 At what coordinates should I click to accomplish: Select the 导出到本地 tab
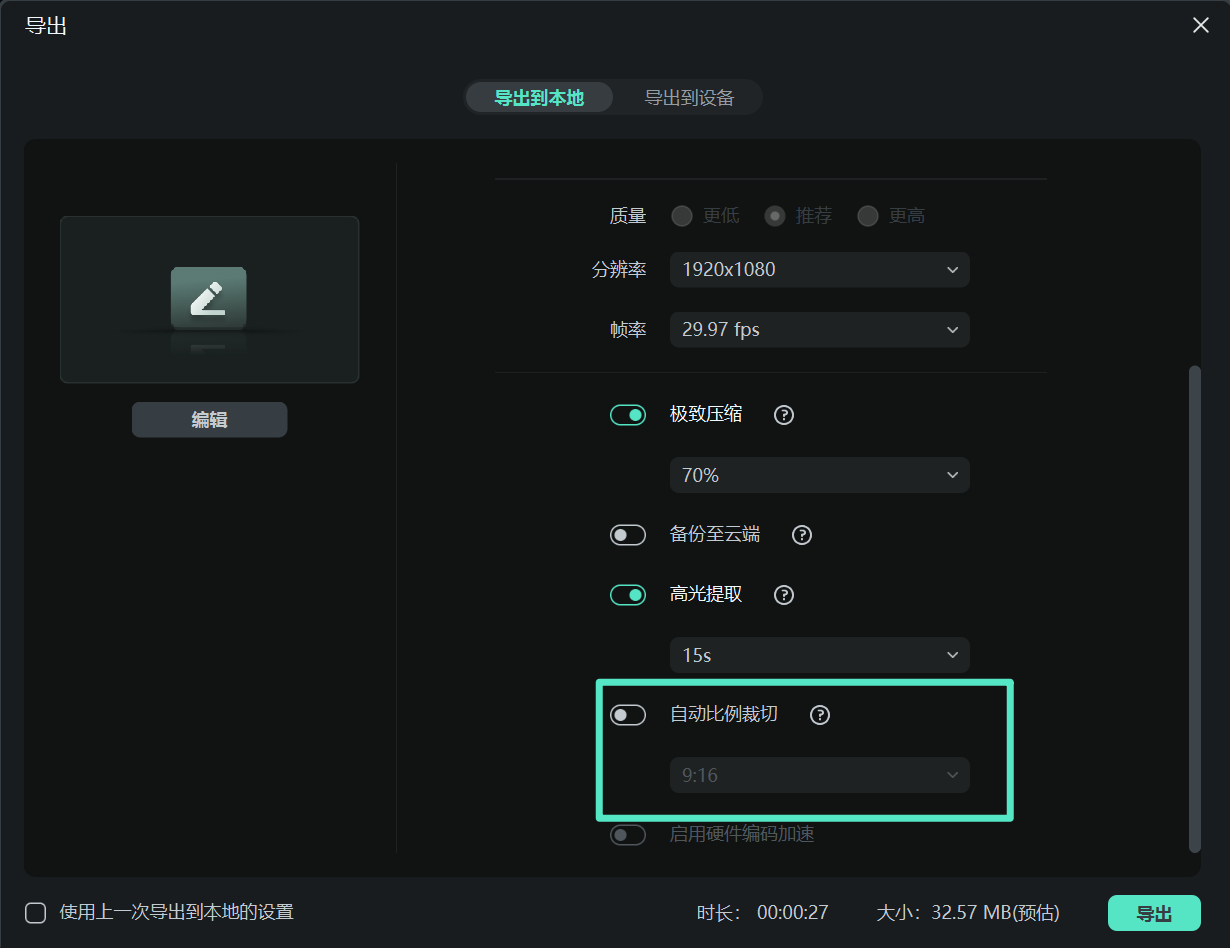[x=539, y=97]
